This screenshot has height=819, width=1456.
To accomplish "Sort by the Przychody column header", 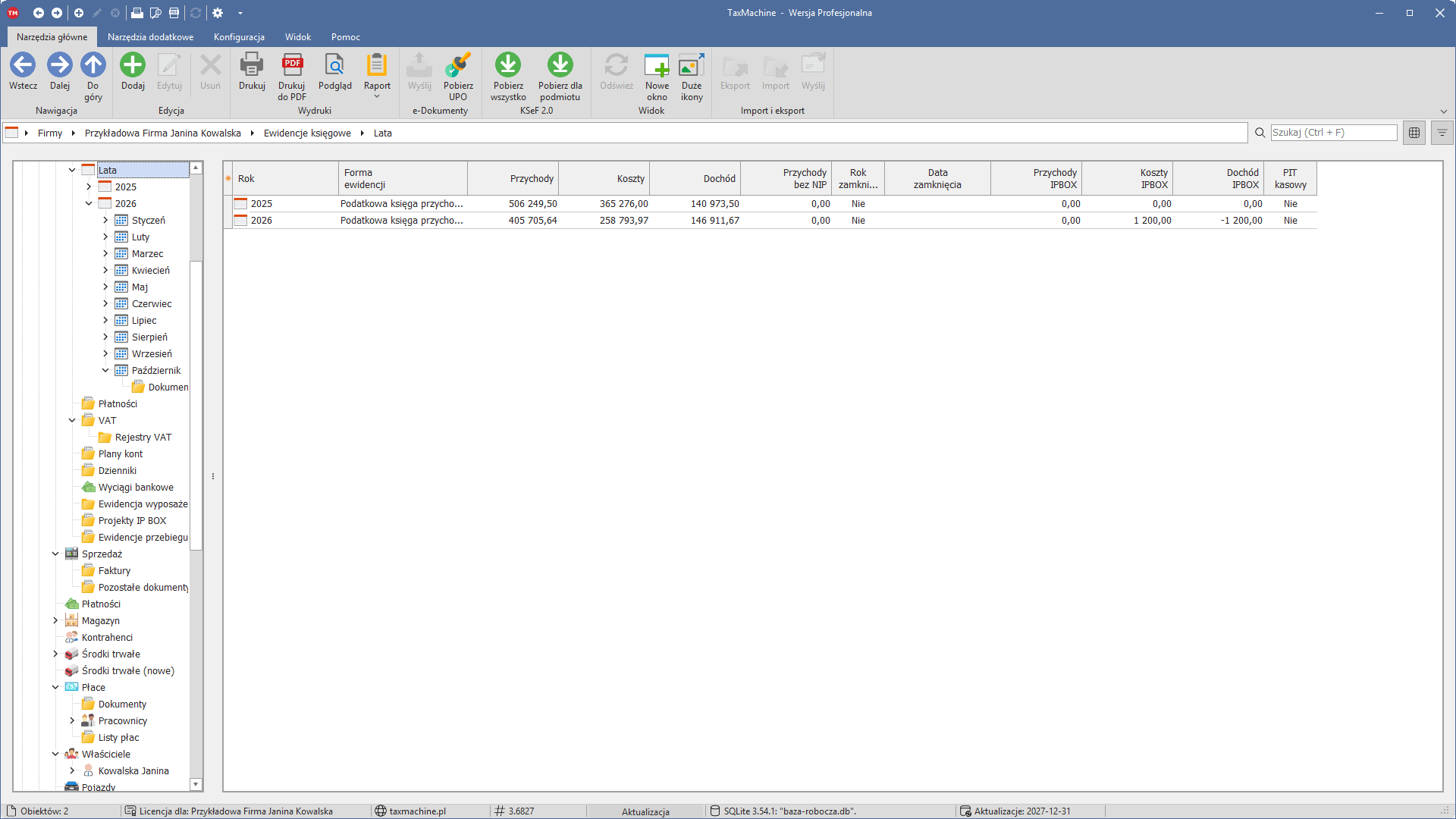I will 513,178.
